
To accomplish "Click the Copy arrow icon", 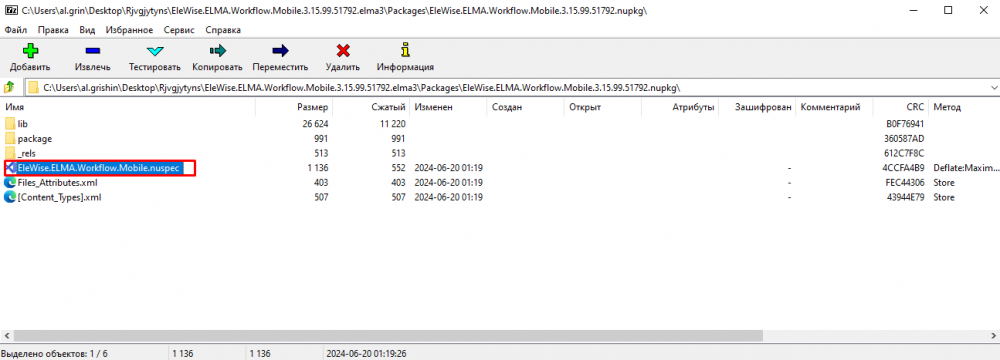I will tap(217, 50).
